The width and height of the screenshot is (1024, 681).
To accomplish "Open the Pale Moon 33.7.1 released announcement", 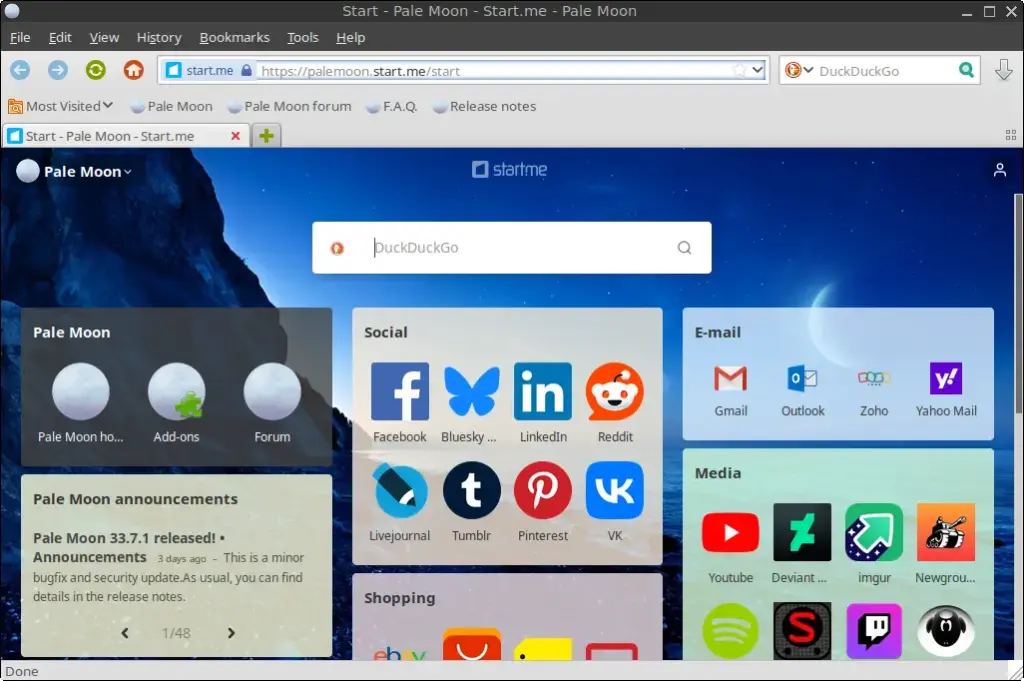I will [x=129, y=547].
